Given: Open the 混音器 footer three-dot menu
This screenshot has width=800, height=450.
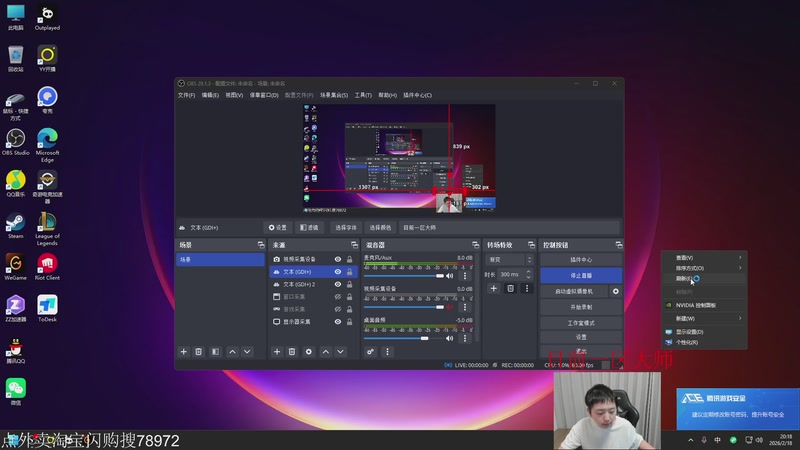Looking at the screenshot, I should (387, 352).
